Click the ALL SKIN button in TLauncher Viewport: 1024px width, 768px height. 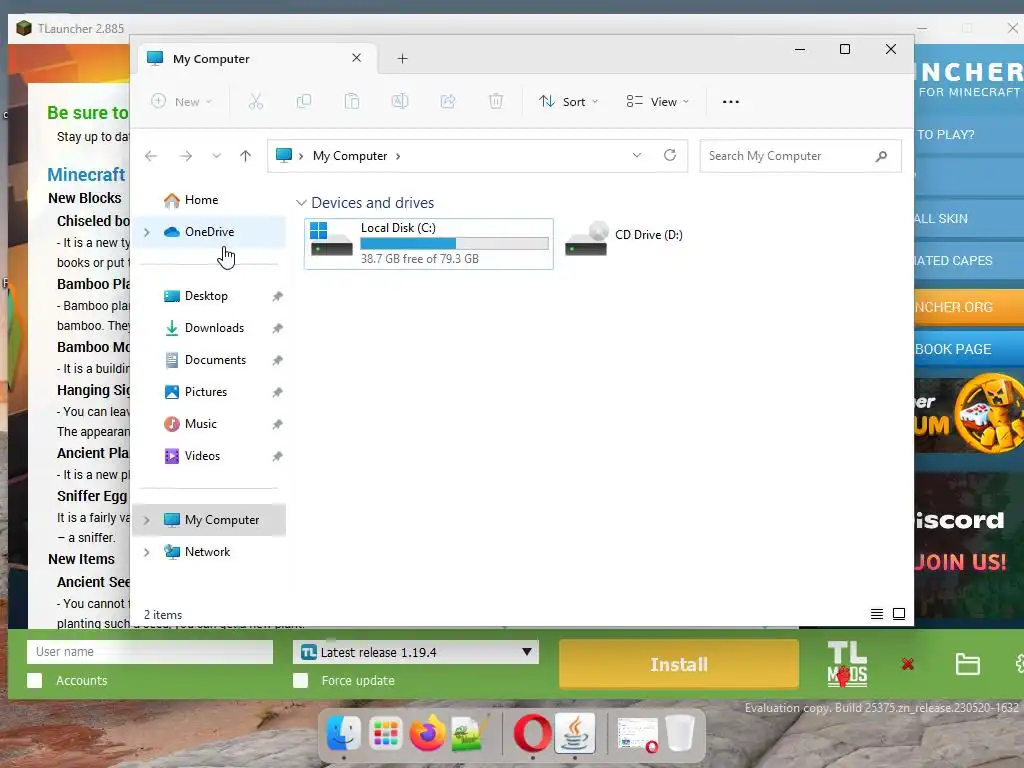click(969, 219)
